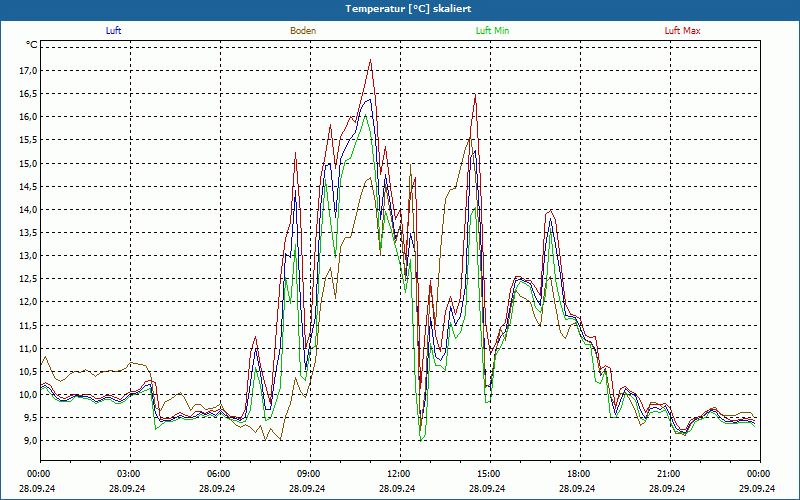The width and height of the screenshot is (800, 500).
Task: Click the 16,5 y-axis value
Action: tap(29, 94)
